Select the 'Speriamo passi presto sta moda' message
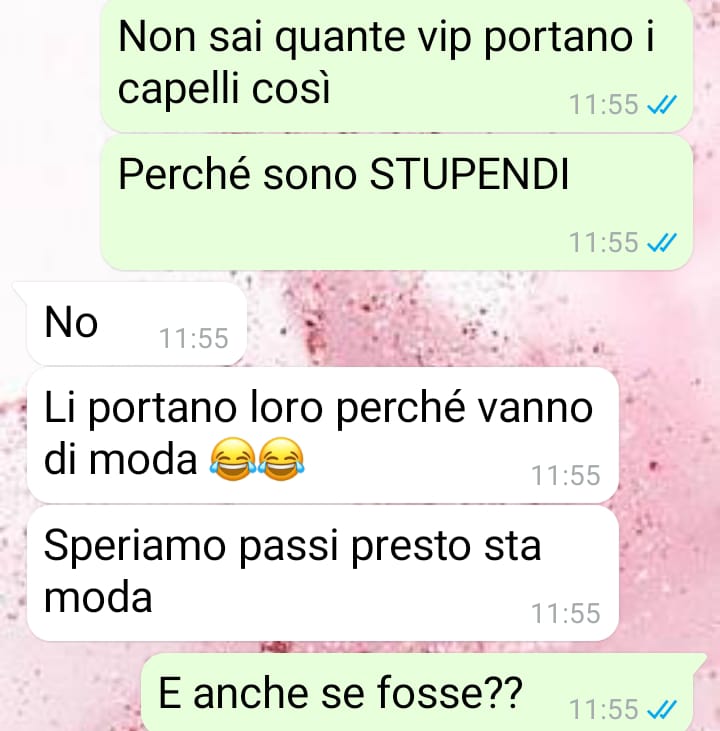Image resolution: width=720 pixels, height=731 pixels. click(323, 573)
